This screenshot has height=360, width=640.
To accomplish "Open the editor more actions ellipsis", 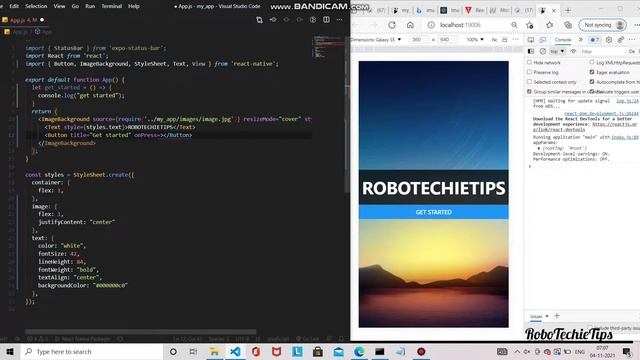I will 340,20.
